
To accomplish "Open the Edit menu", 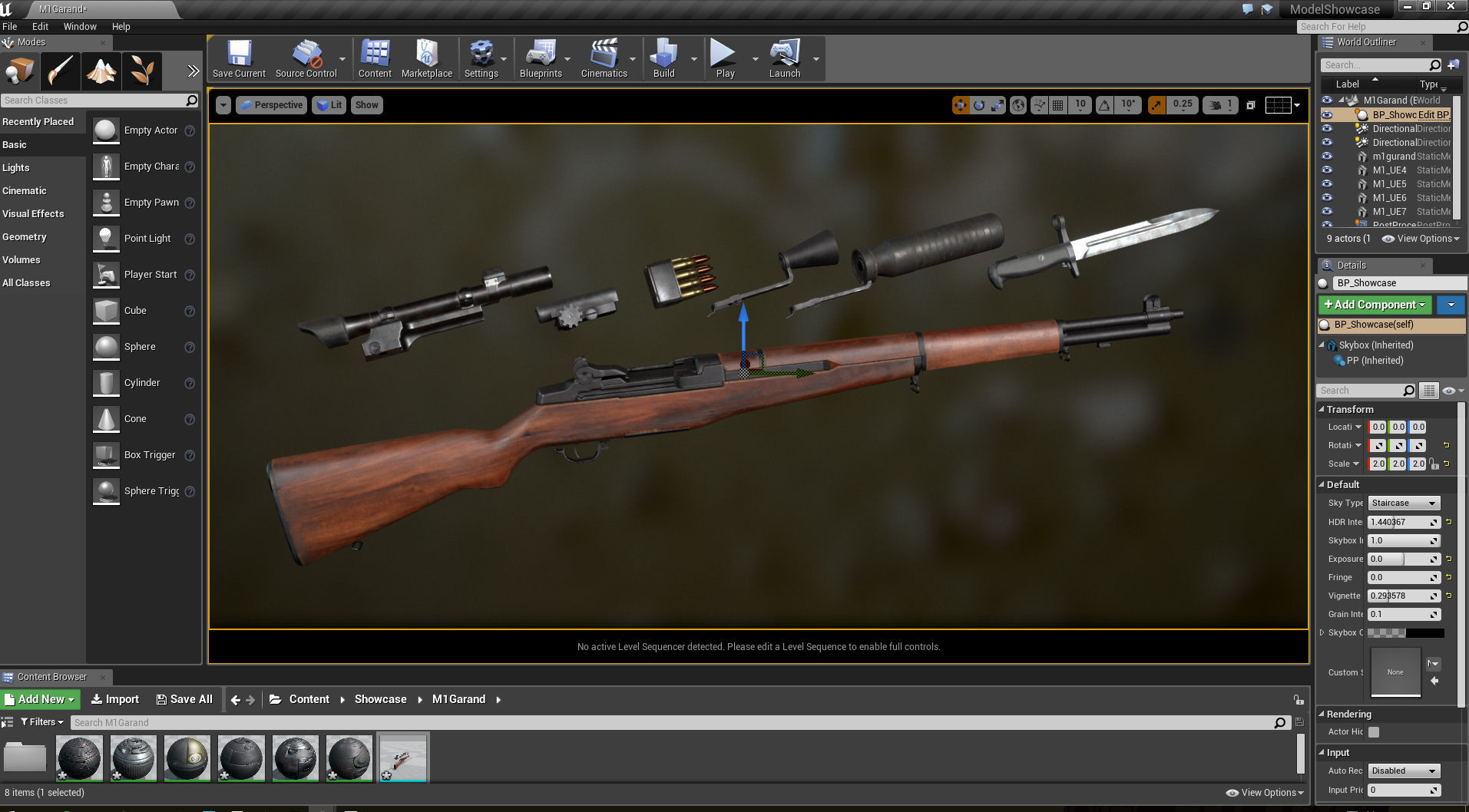I will click(41, 26).
